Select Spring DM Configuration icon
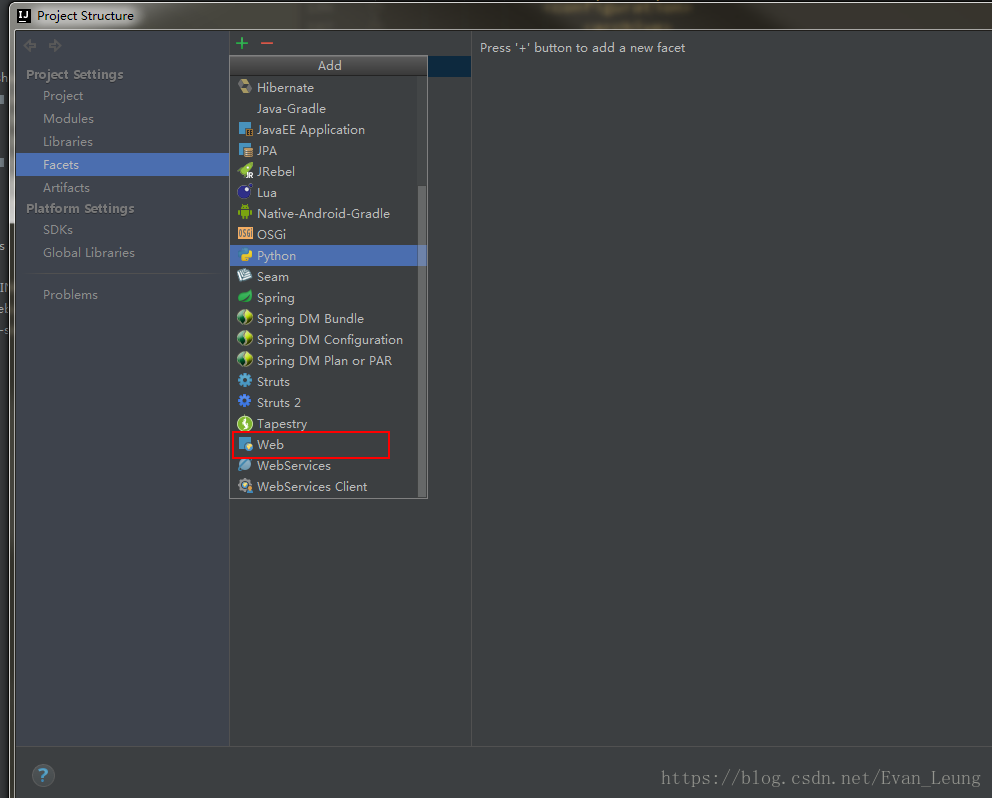 pos(245,339)
